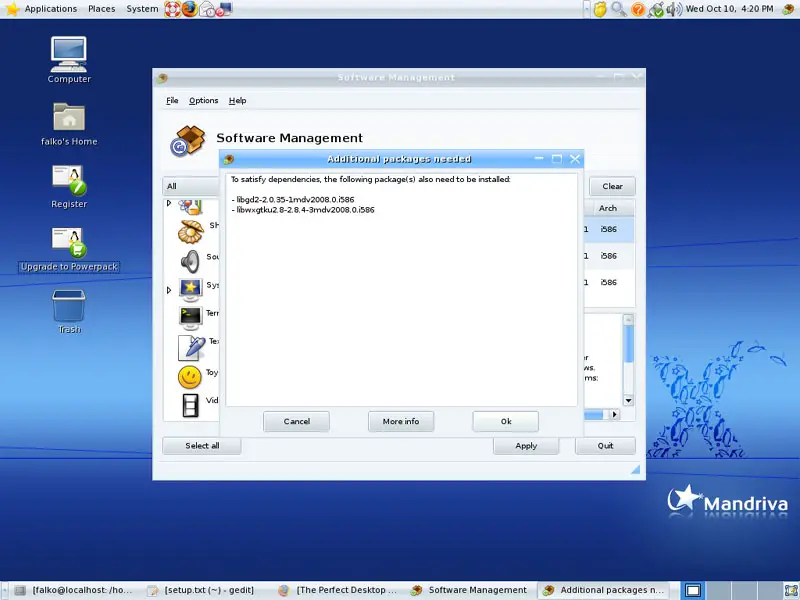
Task: Click the orange question mark tray icon
Action: point(638,9)
